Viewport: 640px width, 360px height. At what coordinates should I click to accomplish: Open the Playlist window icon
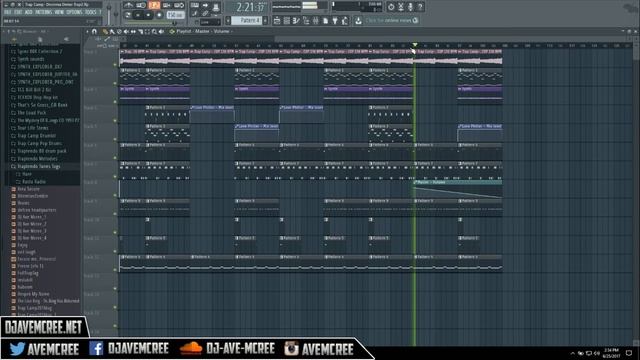coord(277,20)
